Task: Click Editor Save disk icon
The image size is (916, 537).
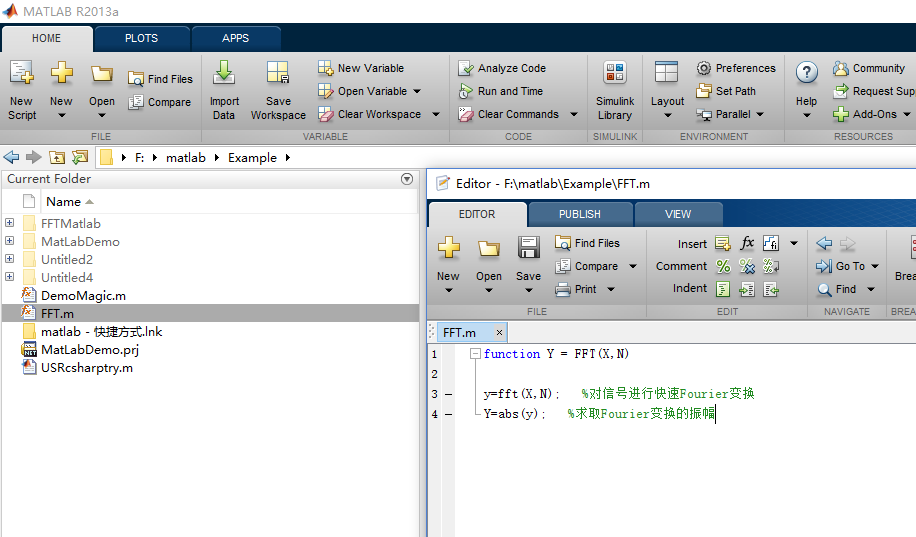Action: [x=529, y=248]
